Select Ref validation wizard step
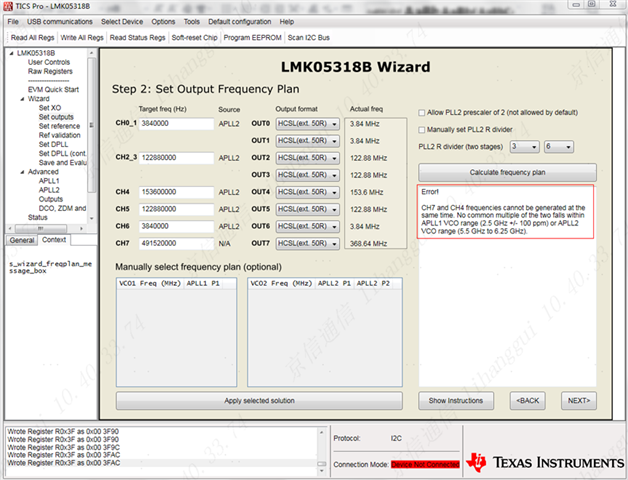Viewport: 628px width, 480px height. 59,135
